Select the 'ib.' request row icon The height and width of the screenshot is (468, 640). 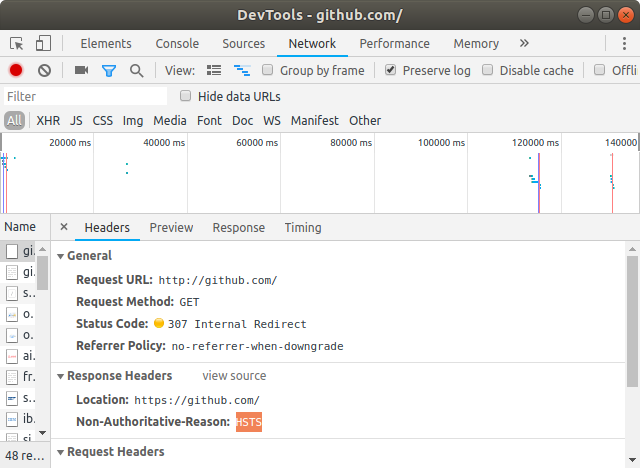tap(12, 419)
